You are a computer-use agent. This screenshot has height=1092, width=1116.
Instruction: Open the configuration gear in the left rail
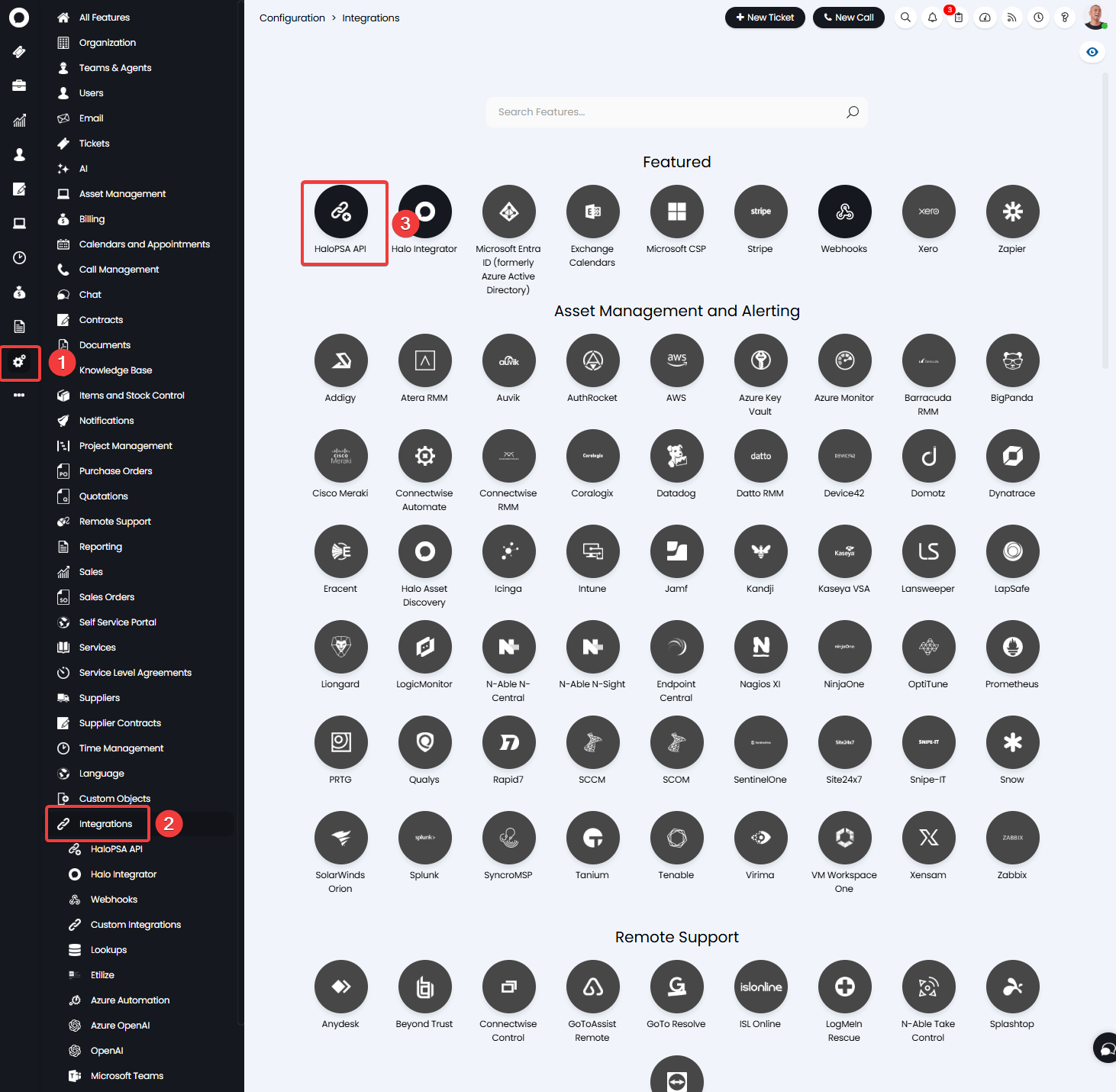click(19, 362)
